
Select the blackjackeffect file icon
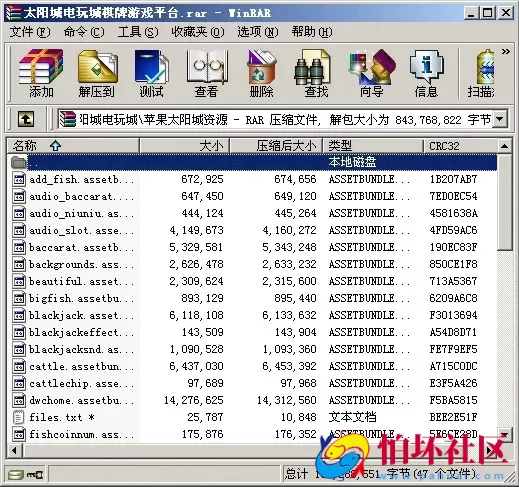coord(19,332)
